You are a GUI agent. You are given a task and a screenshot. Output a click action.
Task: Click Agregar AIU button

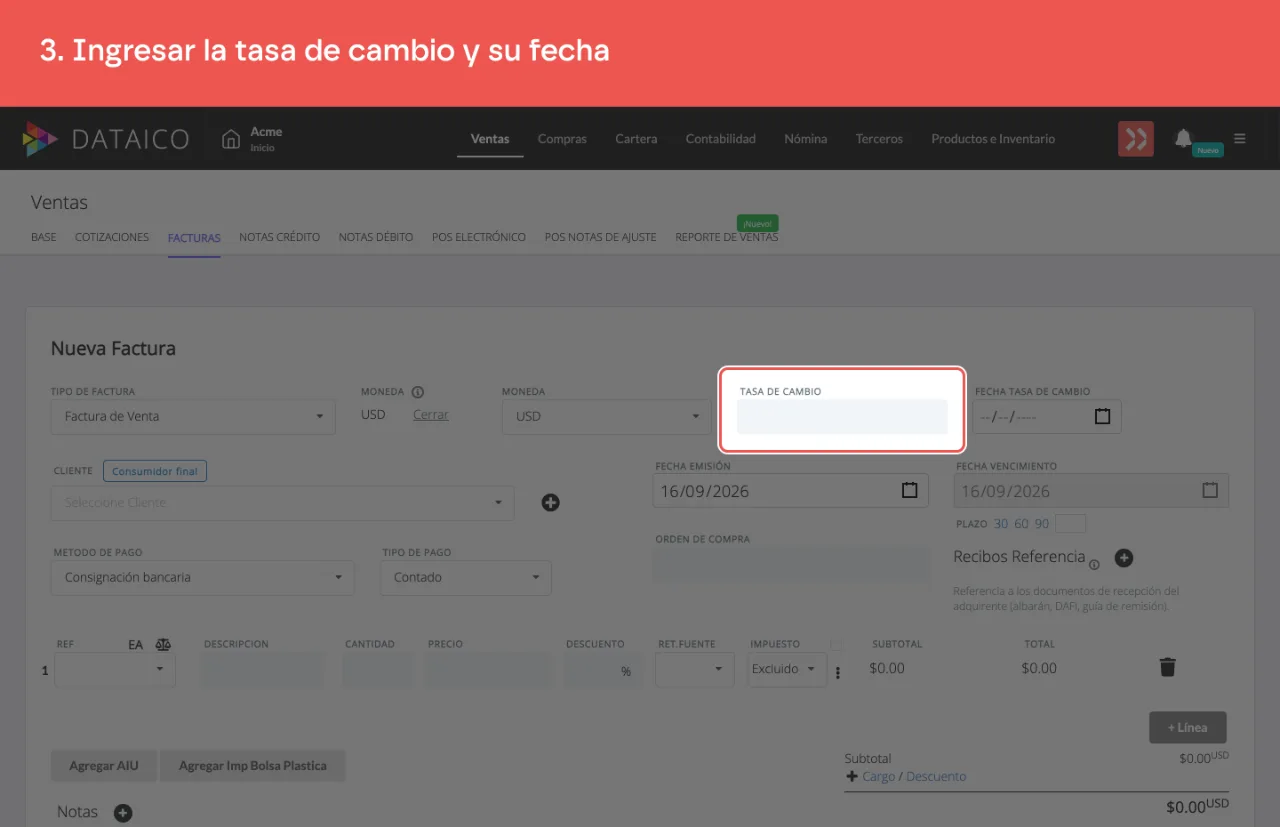104,766
